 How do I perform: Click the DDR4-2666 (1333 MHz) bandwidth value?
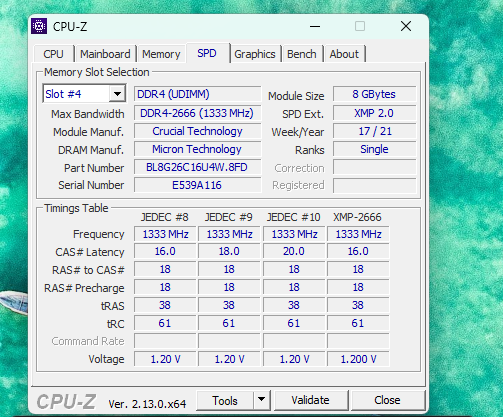(197, 113)
